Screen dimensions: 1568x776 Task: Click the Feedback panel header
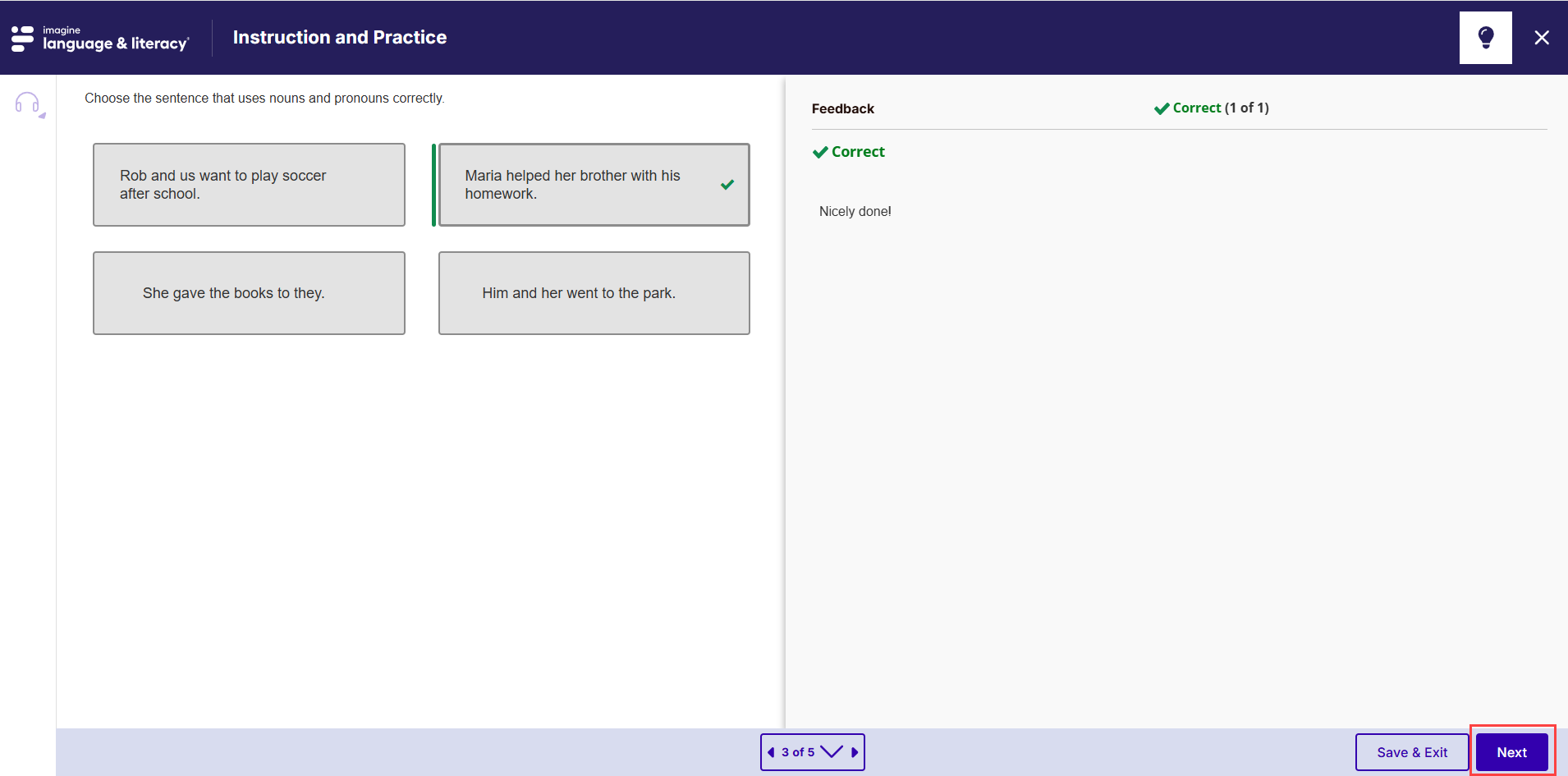[842, 108]
